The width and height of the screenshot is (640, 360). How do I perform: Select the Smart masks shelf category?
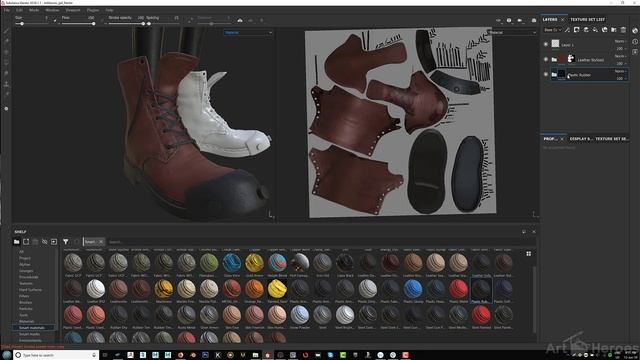[29, 334]
